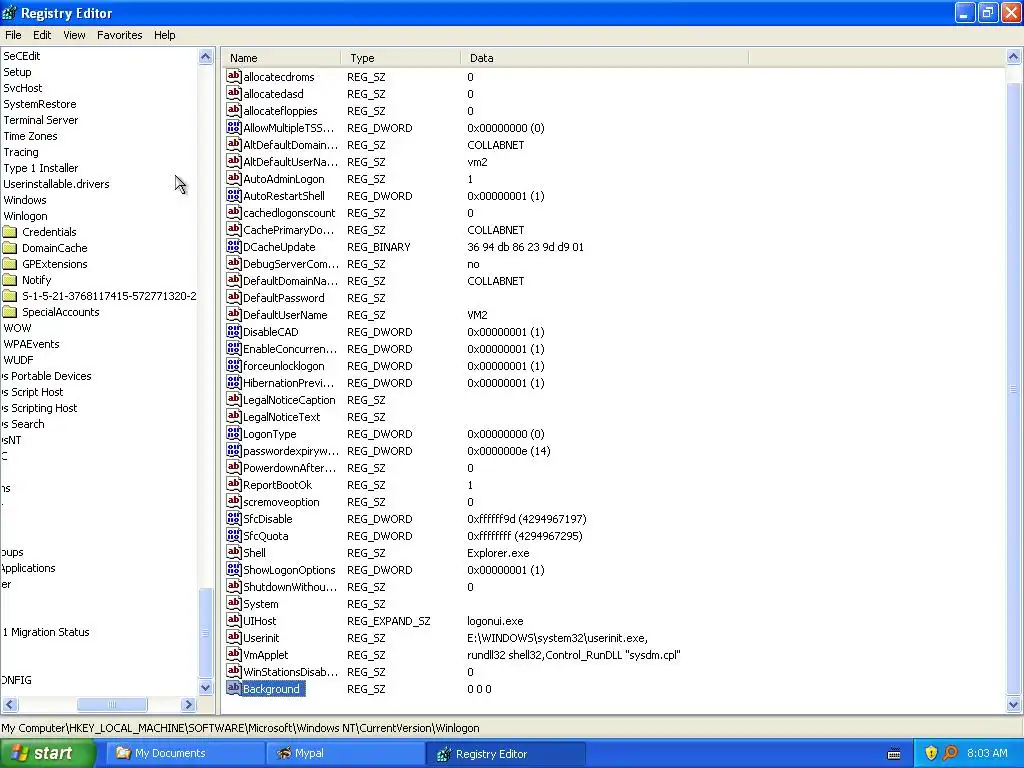Screen dimensions: 1024x768
Task: Click the keyboard icon in the taskbar
Action: pyautogui.click(x=894, y=754)
